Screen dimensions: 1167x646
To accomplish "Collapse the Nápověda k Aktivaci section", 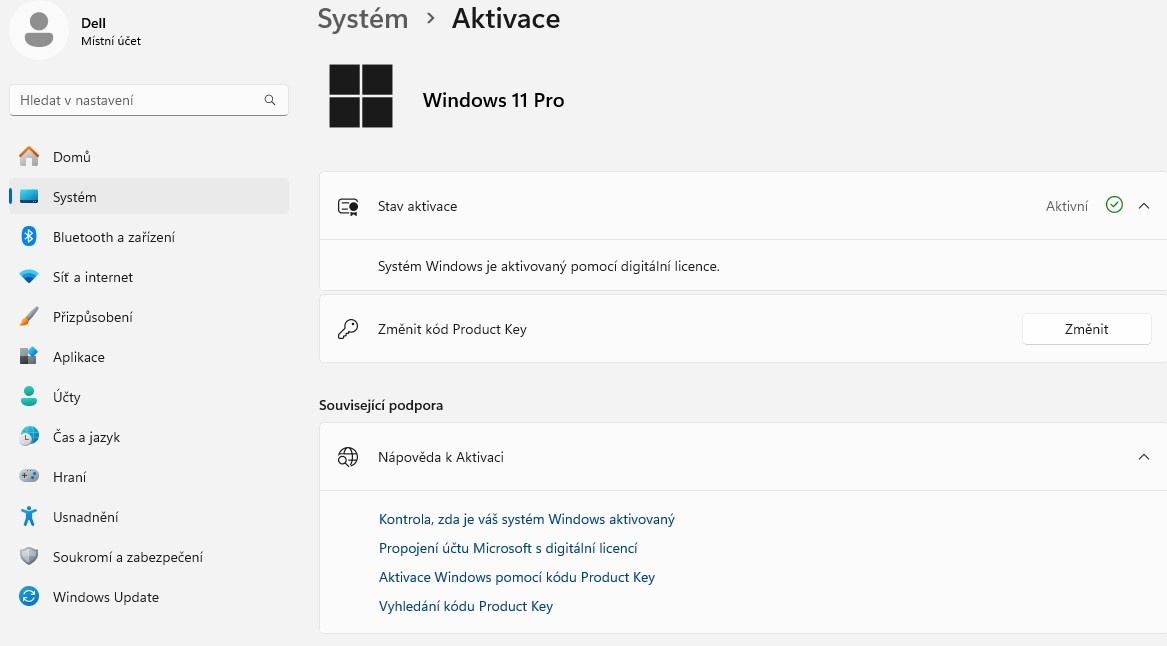I will (x=1144, y=457).
